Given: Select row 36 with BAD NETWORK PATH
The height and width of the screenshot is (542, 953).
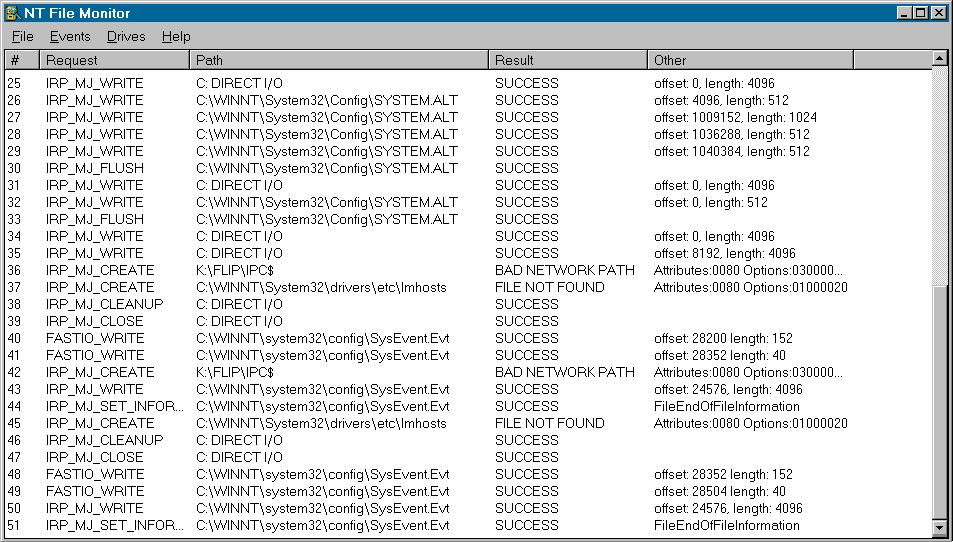Looking at the screenshot, I should [564, 270].
